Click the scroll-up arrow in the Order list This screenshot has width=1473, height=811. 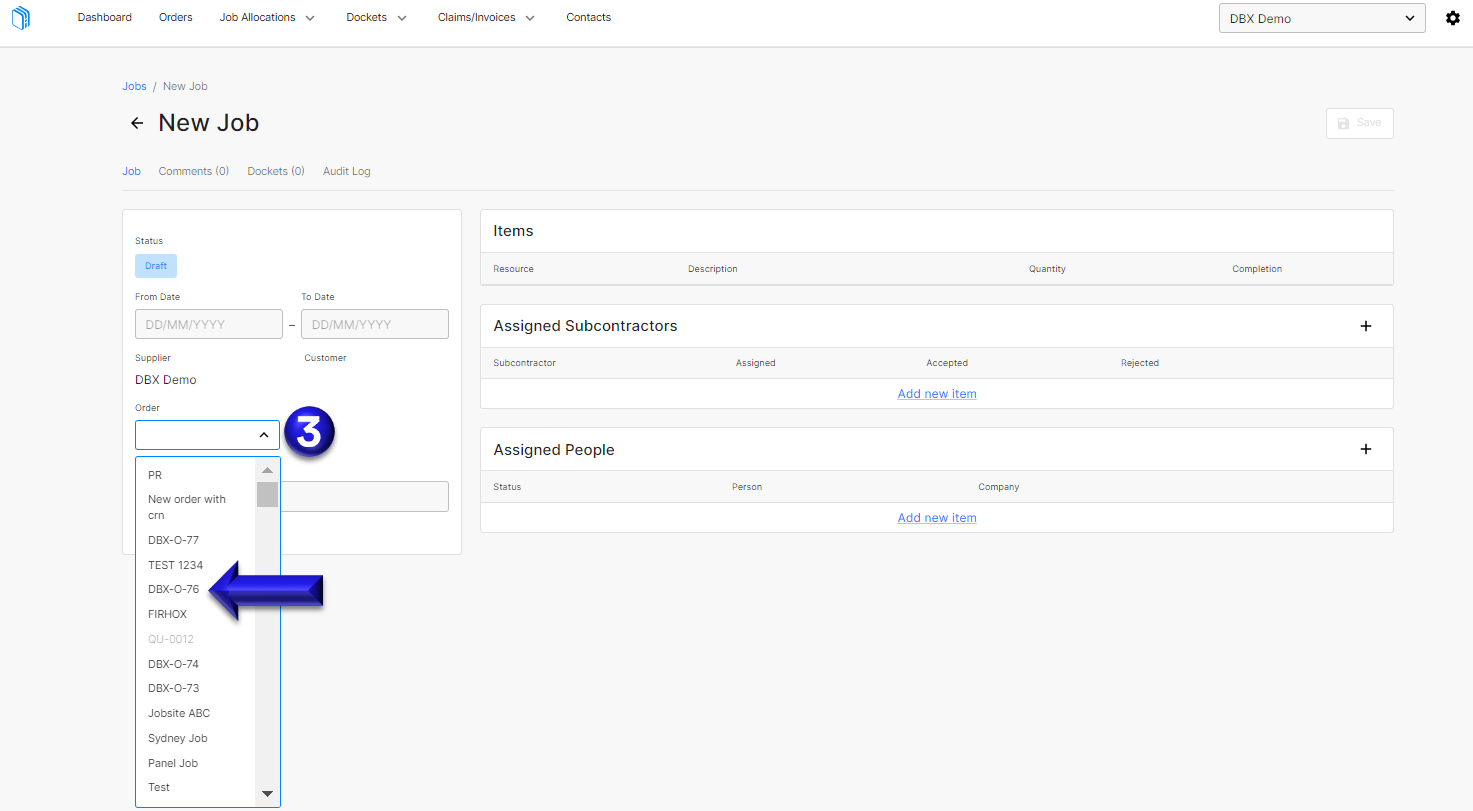266,469
